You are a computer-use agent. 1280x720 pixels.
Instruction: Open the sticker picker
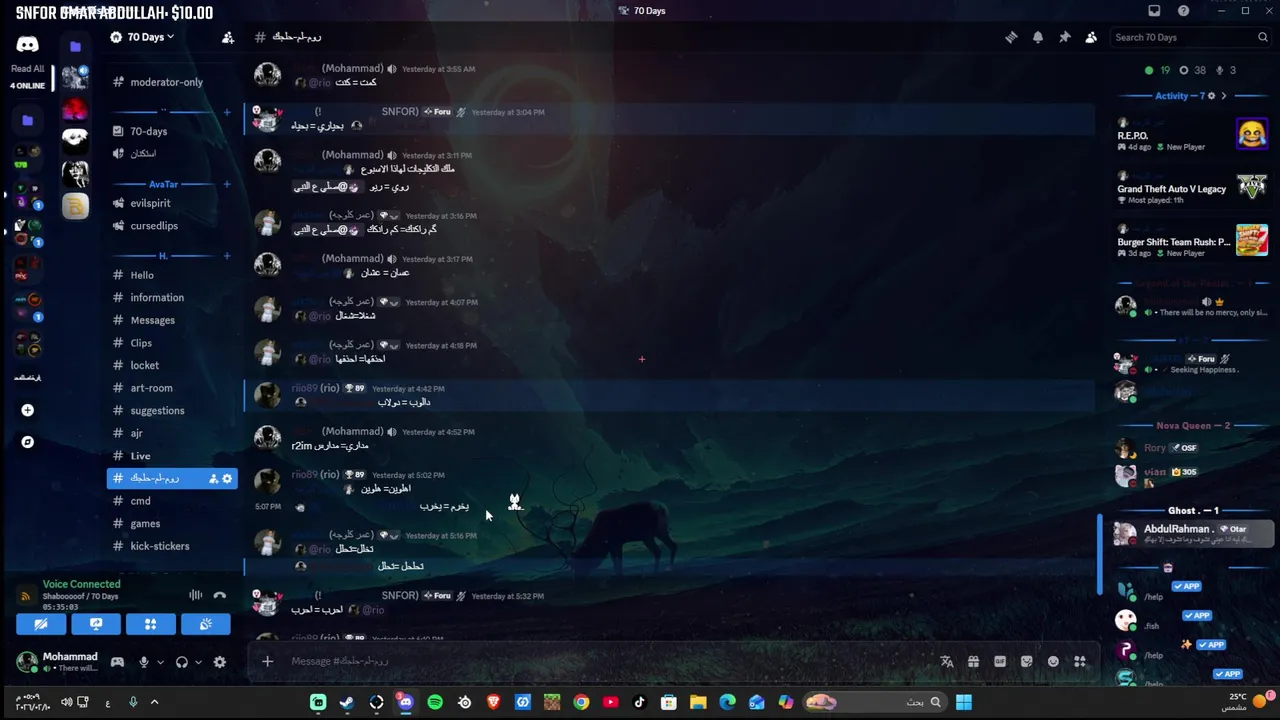(x=1026, y=661)
